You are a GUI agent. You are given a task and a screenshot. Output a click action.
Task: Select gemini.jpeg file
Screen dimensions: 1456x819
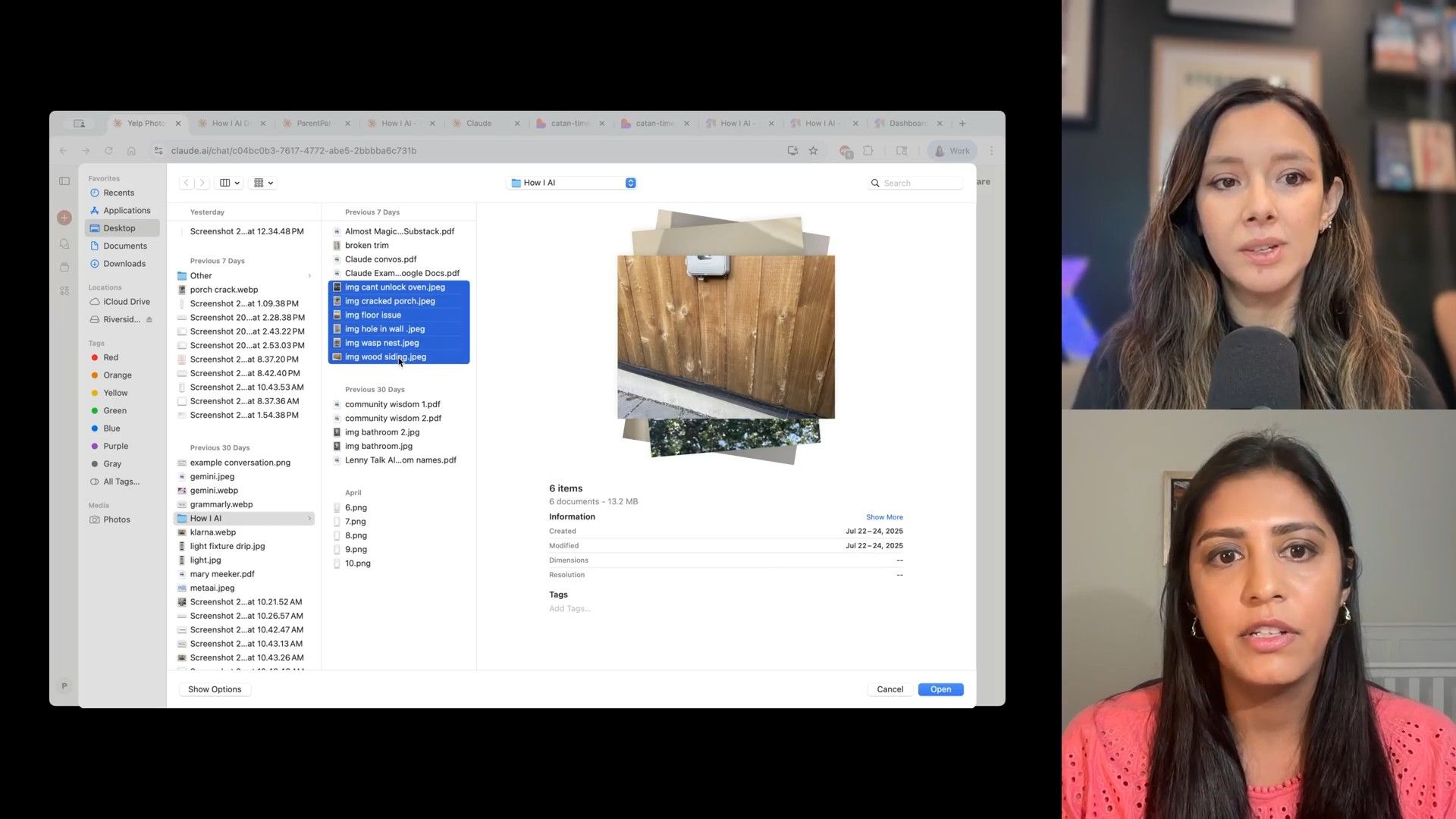tap(212, 476)
